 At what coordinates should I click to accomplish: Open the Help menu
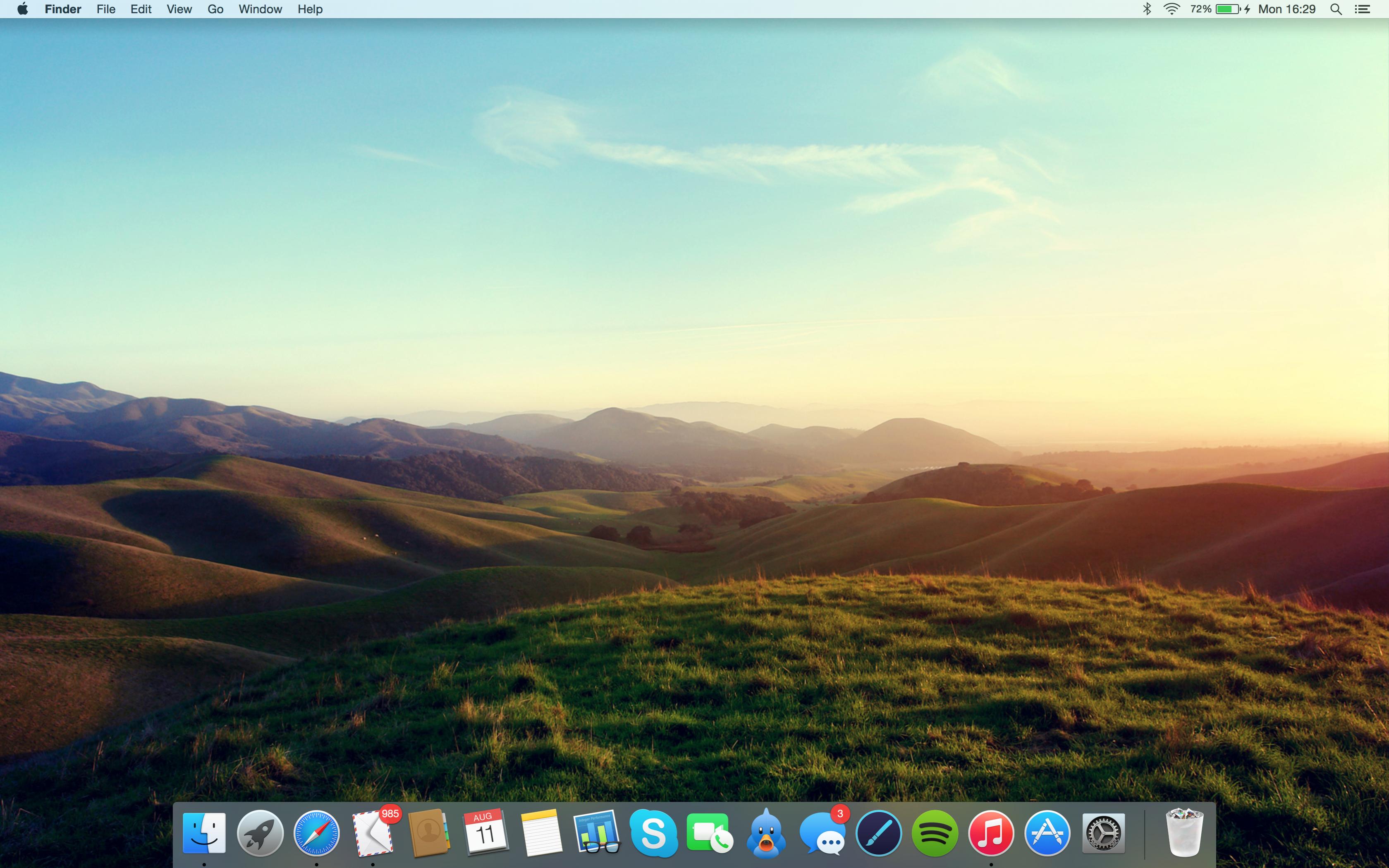(x=310, y=9)
